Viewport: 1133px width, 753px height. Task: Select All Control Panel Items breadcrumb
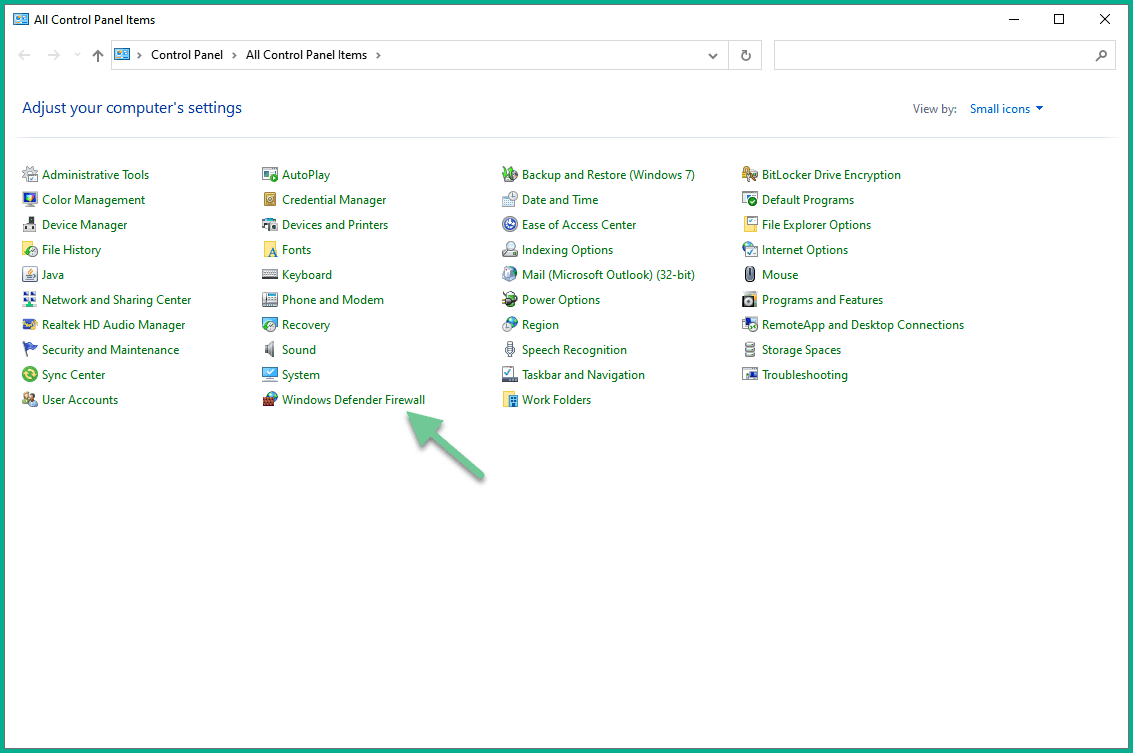(306, 56)
